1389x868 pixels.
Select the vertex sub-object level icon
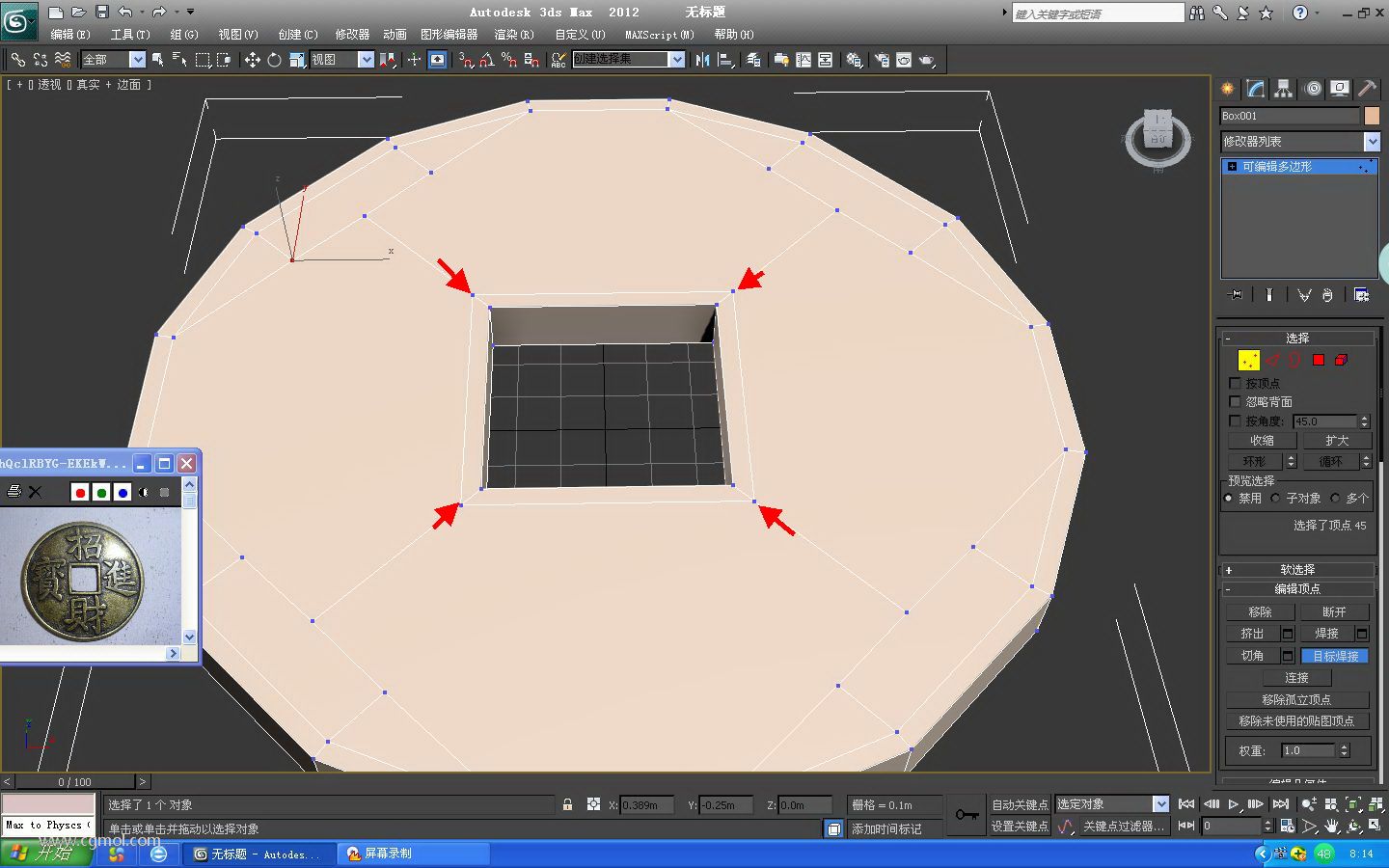[1248, 360]
